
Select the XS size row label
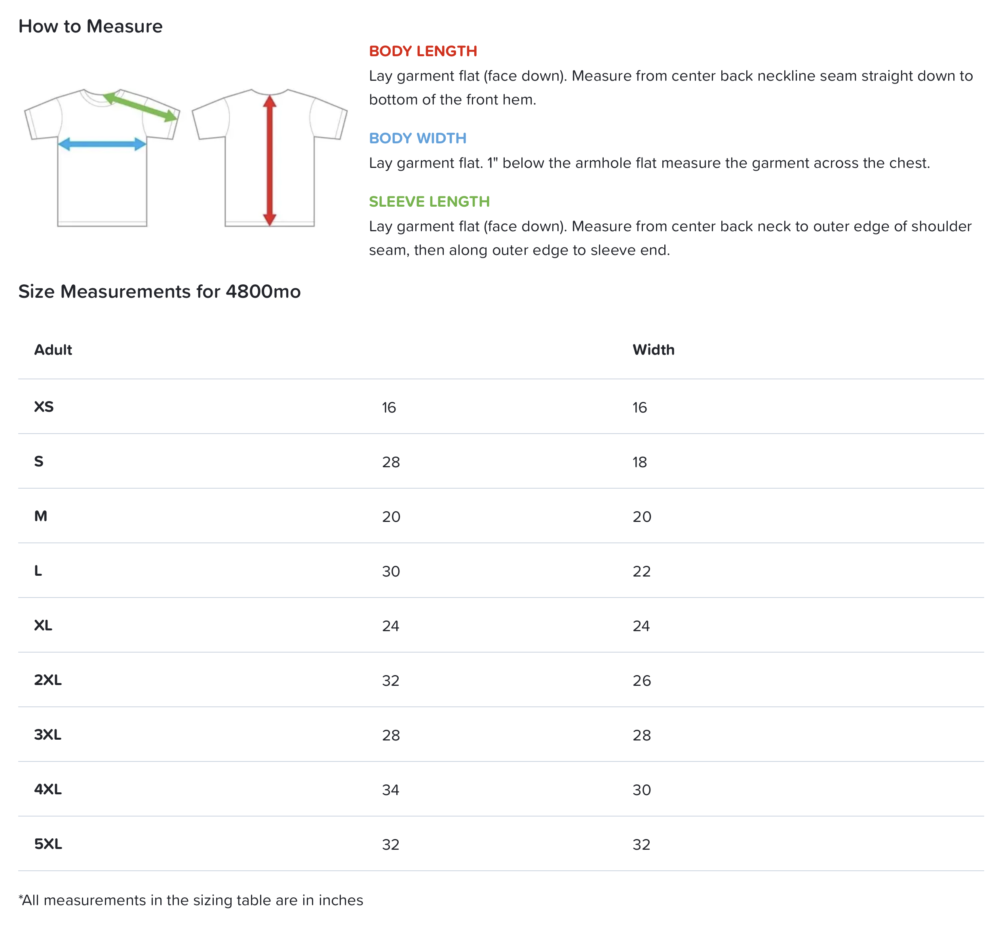(44, 407)
